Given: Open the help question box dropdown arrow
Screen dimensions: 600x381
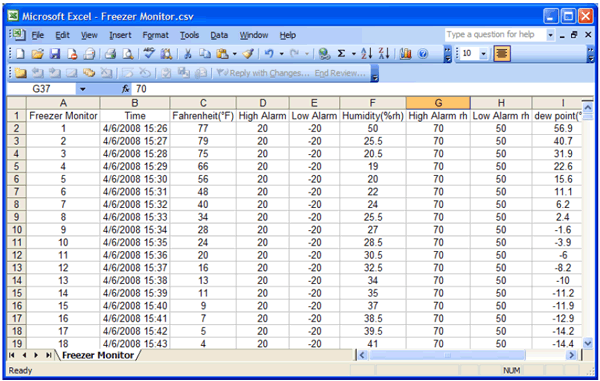Looking at the screenshot, I should 550,35.
